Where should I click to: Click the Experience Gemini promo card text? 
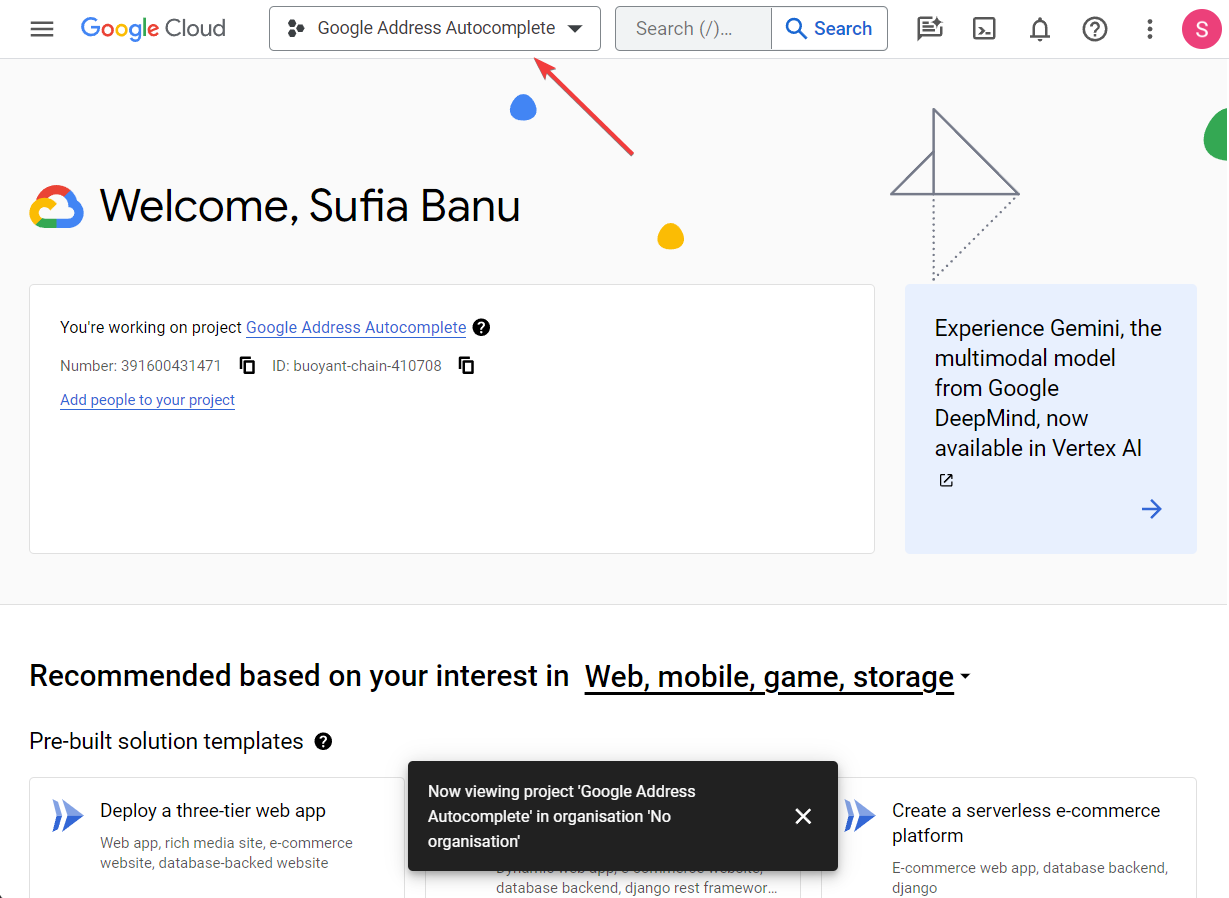[1048, 388]
